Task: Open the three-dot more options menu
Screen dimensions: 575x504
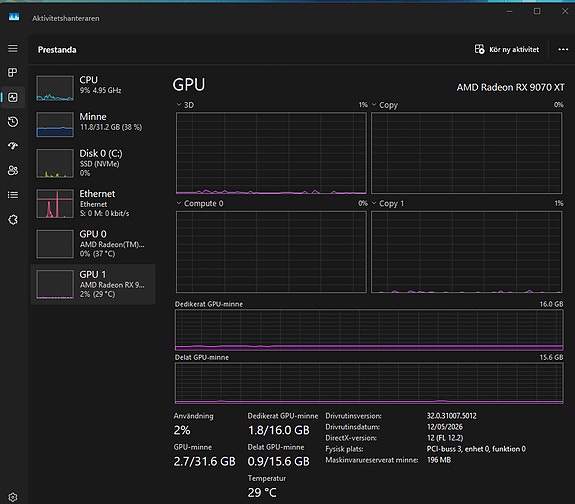Action: tap(563, 50)
